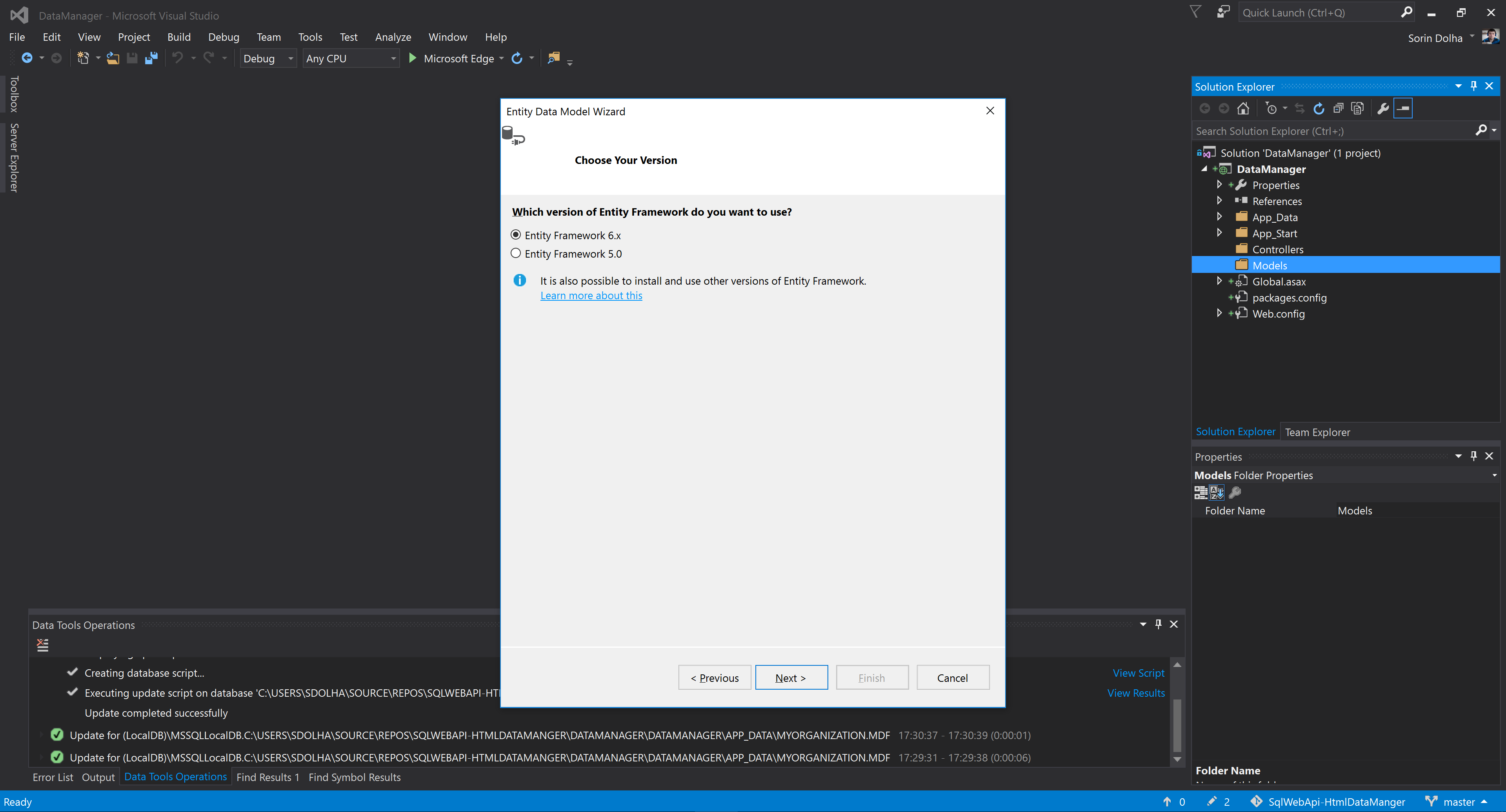Click the Save All toolbar icon
The height and width of the screenshot is (812, 1506).
(151, 58)
